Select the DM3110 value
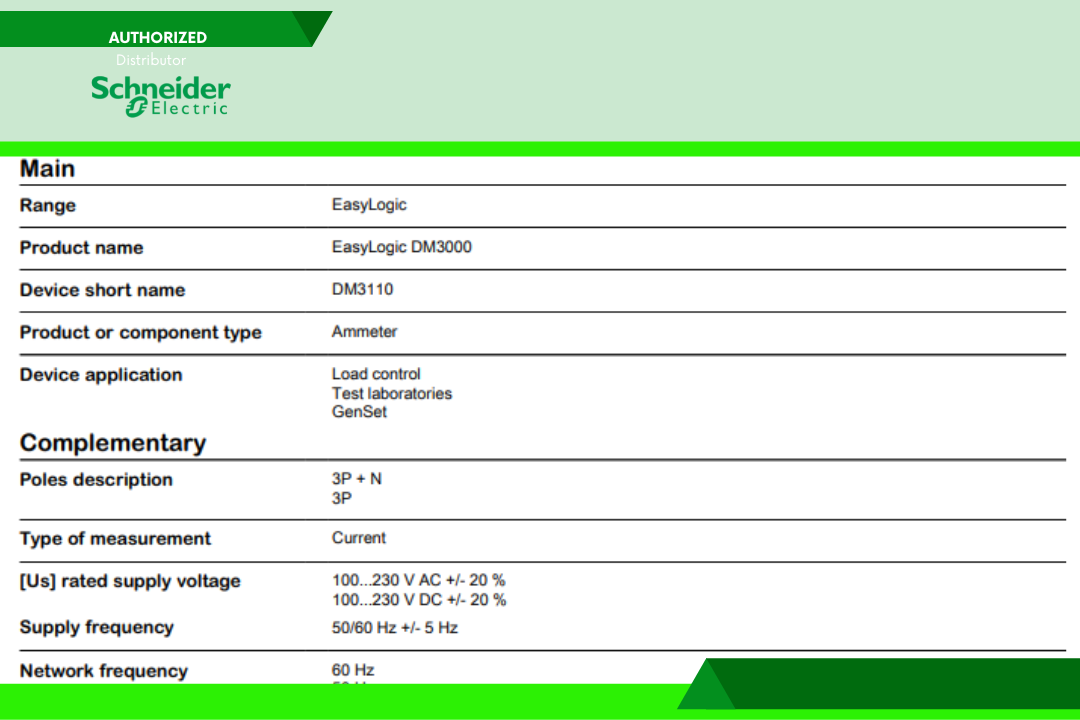 (x=362, y=289)
